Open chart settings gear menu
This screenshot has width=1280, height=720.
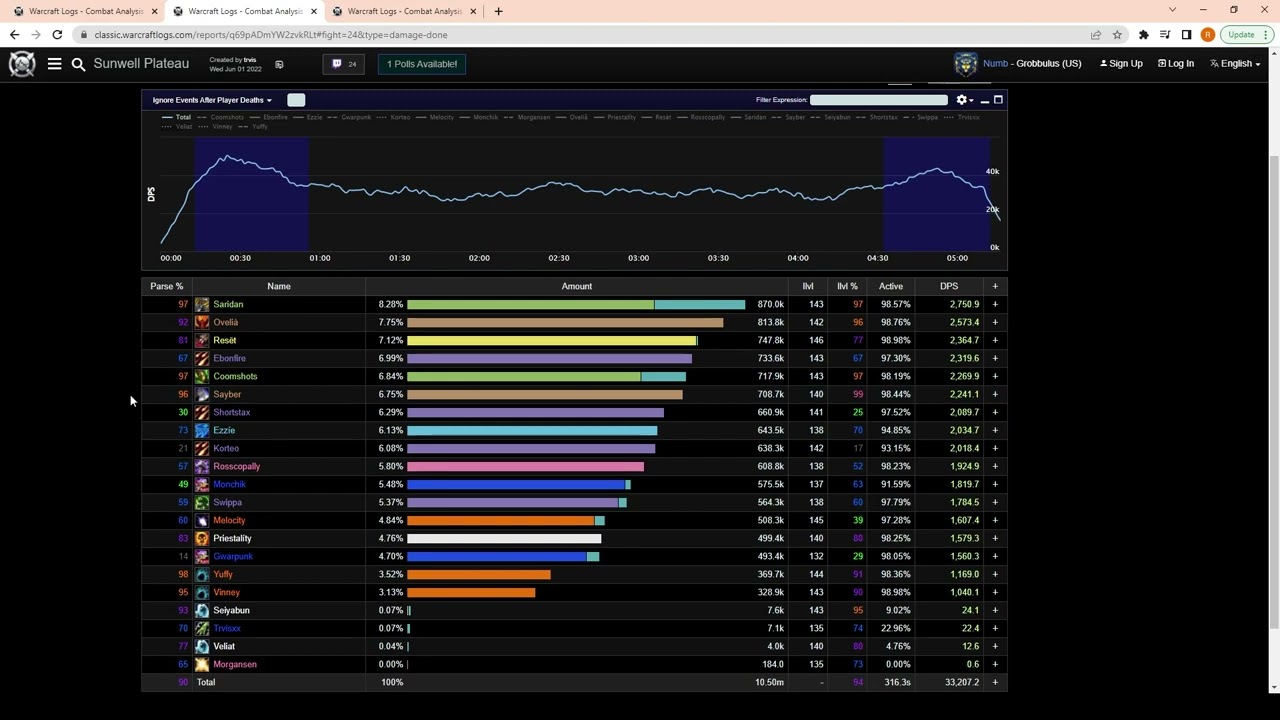click(x=962, y=100)
